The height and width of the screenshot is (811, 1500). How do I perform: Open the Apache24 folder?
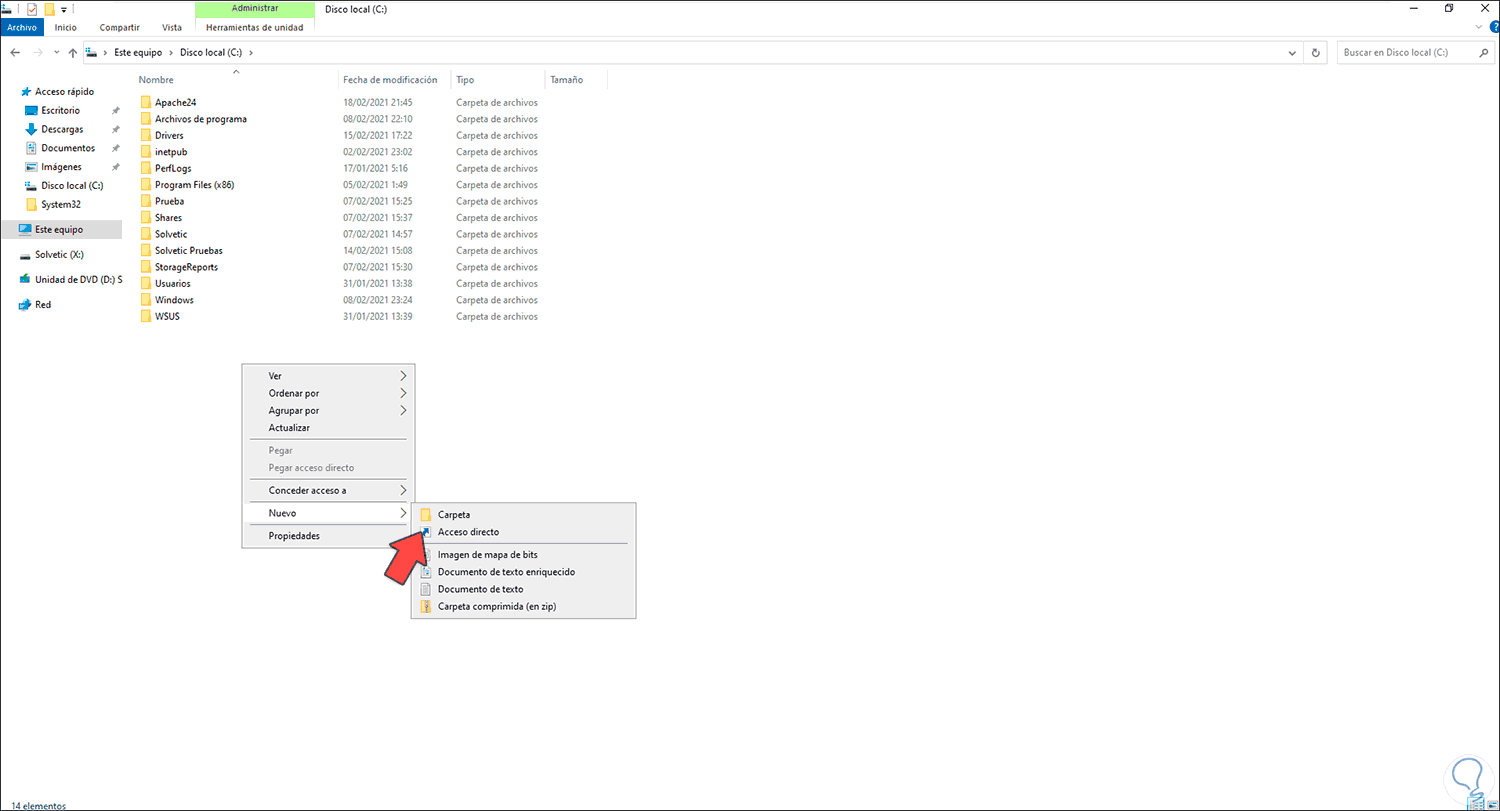tap(173, 101)
